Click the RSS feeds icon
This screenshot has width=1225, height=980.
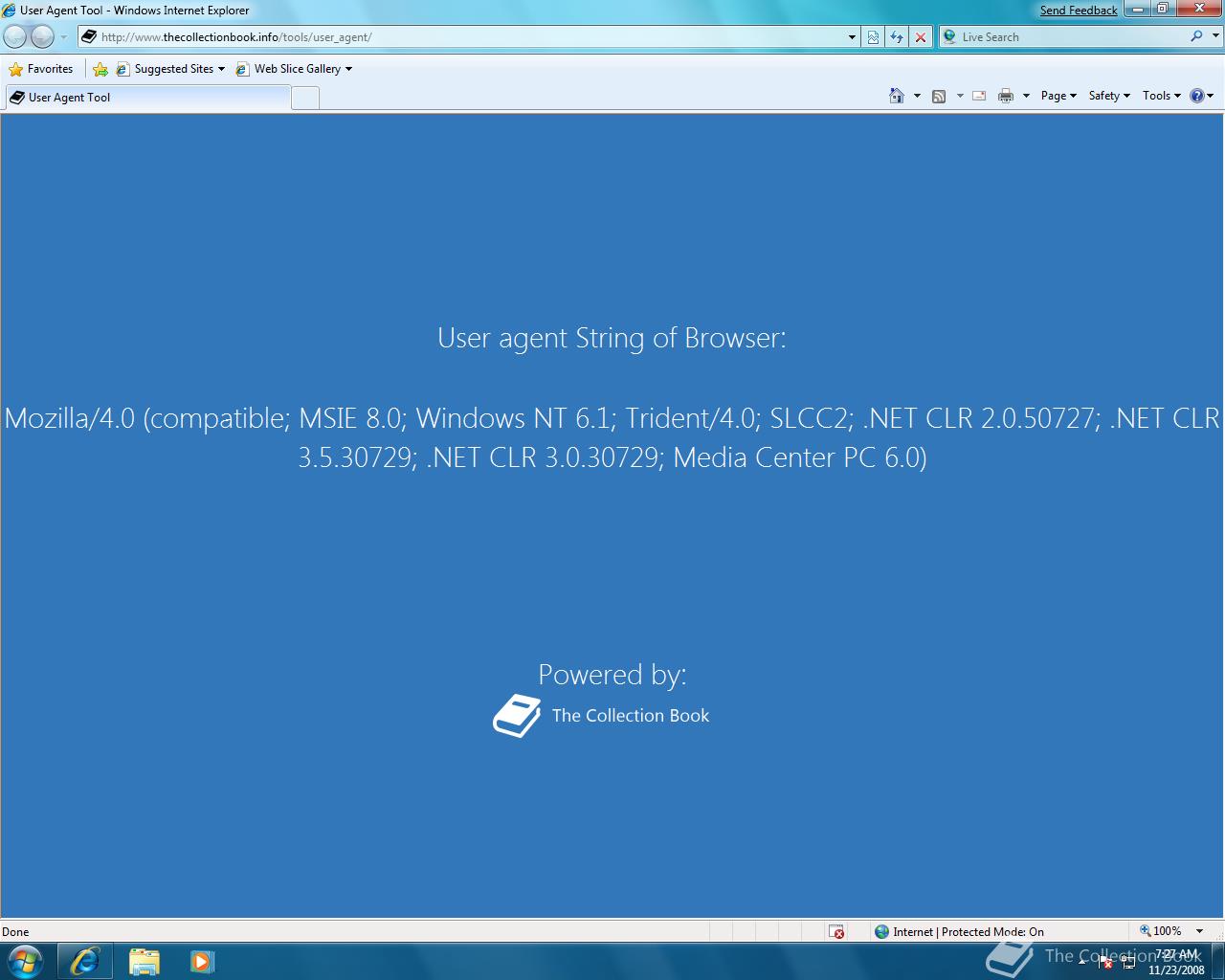coord(939,96)
